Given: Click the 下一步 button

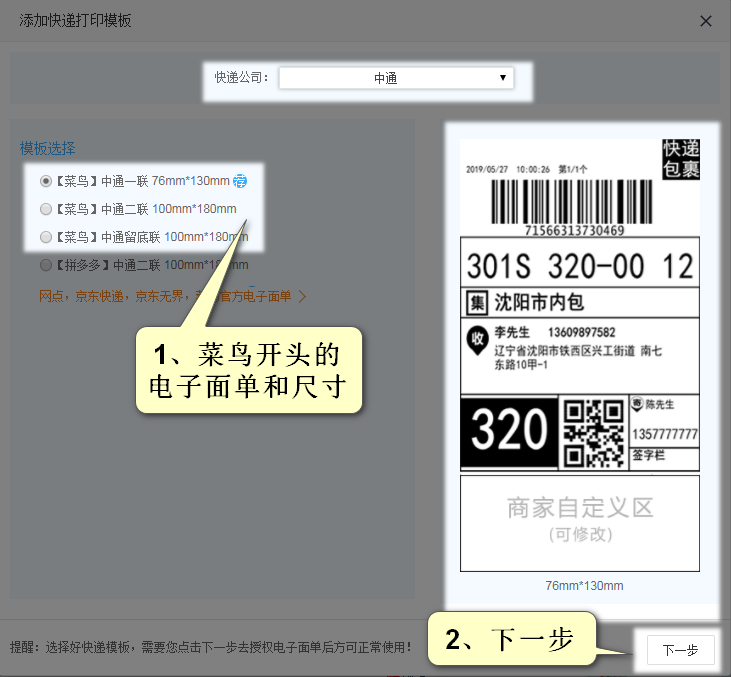Looking at the screenshot, I should pos(680,650).
